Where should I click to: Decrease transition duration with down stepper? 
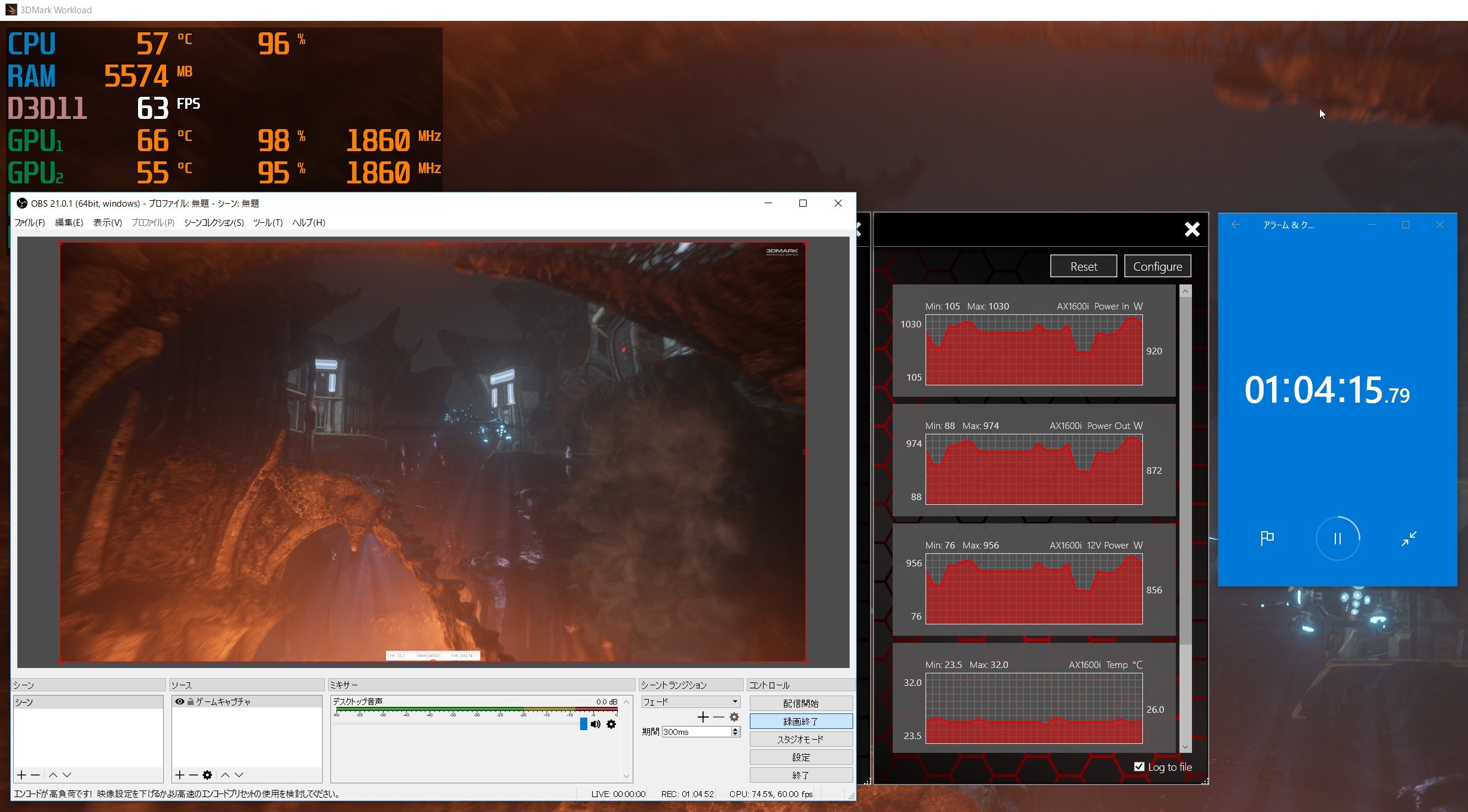tap(735, 734)
